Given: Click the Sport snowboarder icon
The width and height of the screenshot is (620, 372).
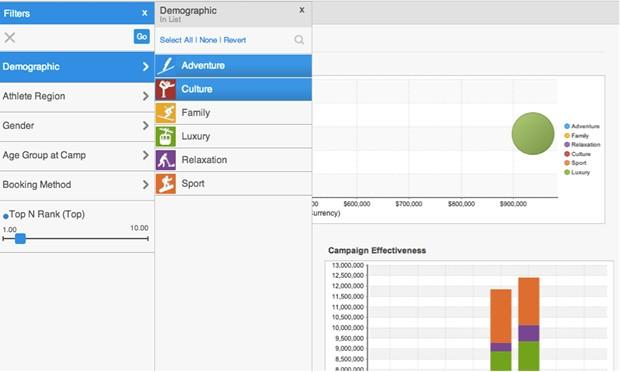Looking at the screenshot, I should click(x=166, y=184).
